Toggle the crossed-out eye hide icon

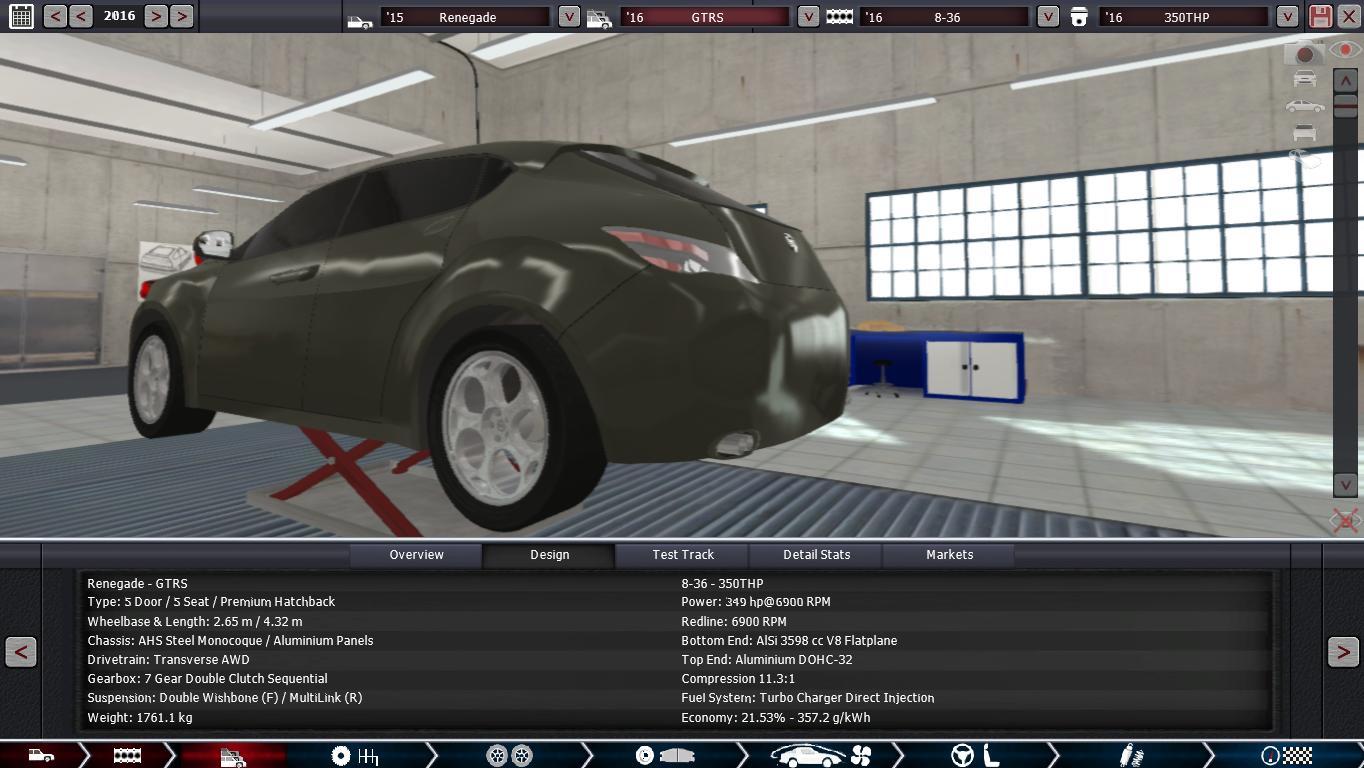(x=1345, y=520)
